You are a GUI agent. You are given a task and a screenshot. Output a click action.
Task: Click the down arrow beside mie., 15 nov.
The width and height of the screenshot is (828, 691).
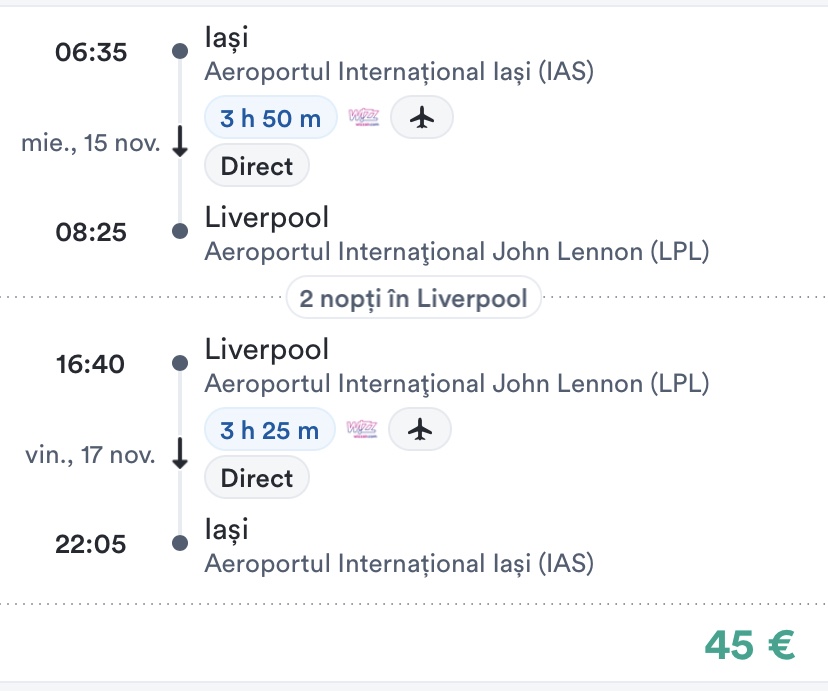point(180,143)
